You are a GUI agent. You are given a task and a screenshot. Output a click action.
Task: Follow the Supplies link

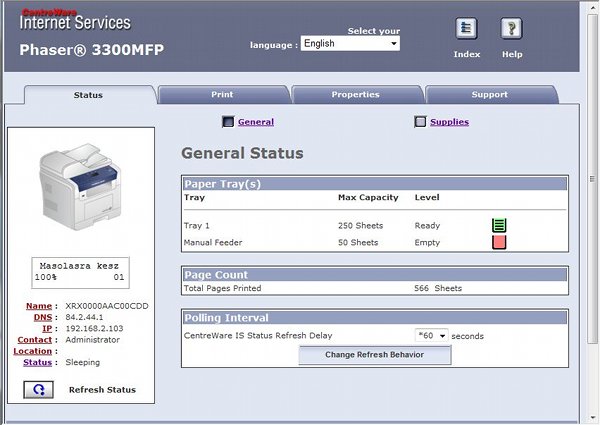click(450, 122)
